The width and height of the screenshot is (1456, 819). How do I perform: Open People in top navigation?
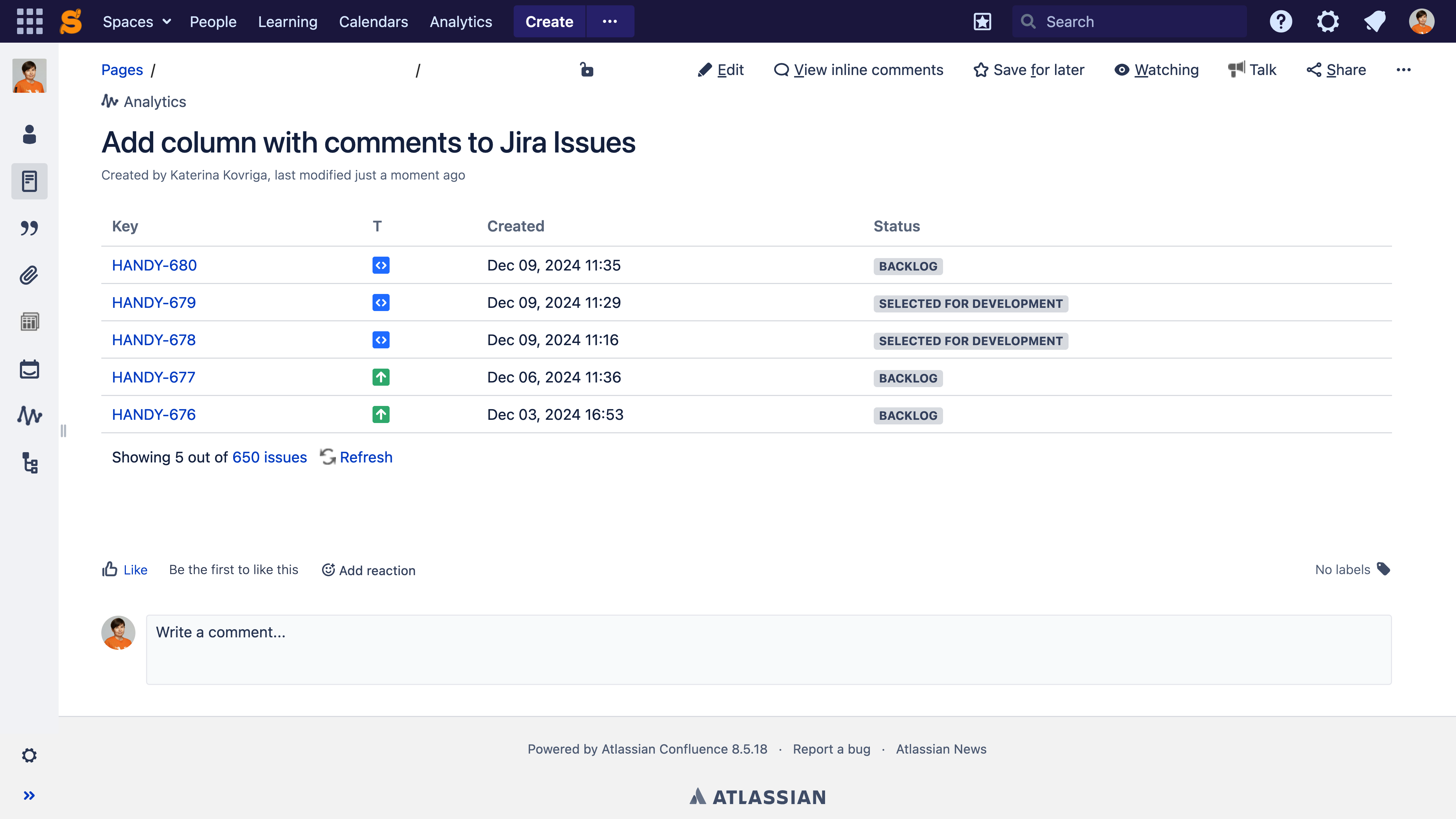[213, 21]
